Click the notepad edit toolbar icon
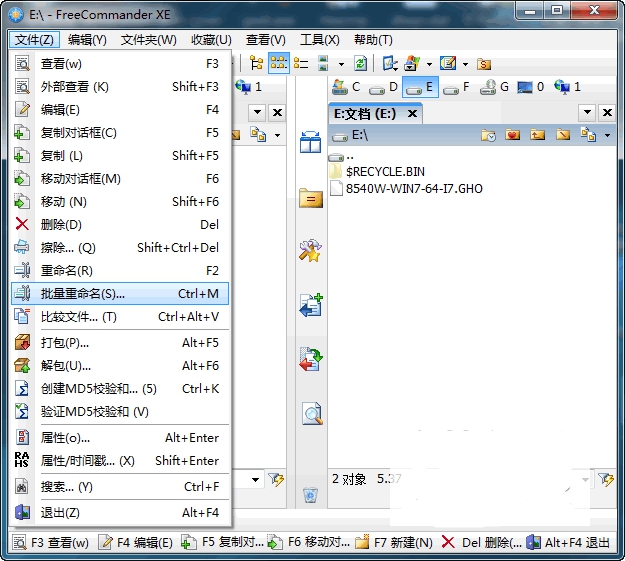Screen dimensions: 625x561 (448, 63)
